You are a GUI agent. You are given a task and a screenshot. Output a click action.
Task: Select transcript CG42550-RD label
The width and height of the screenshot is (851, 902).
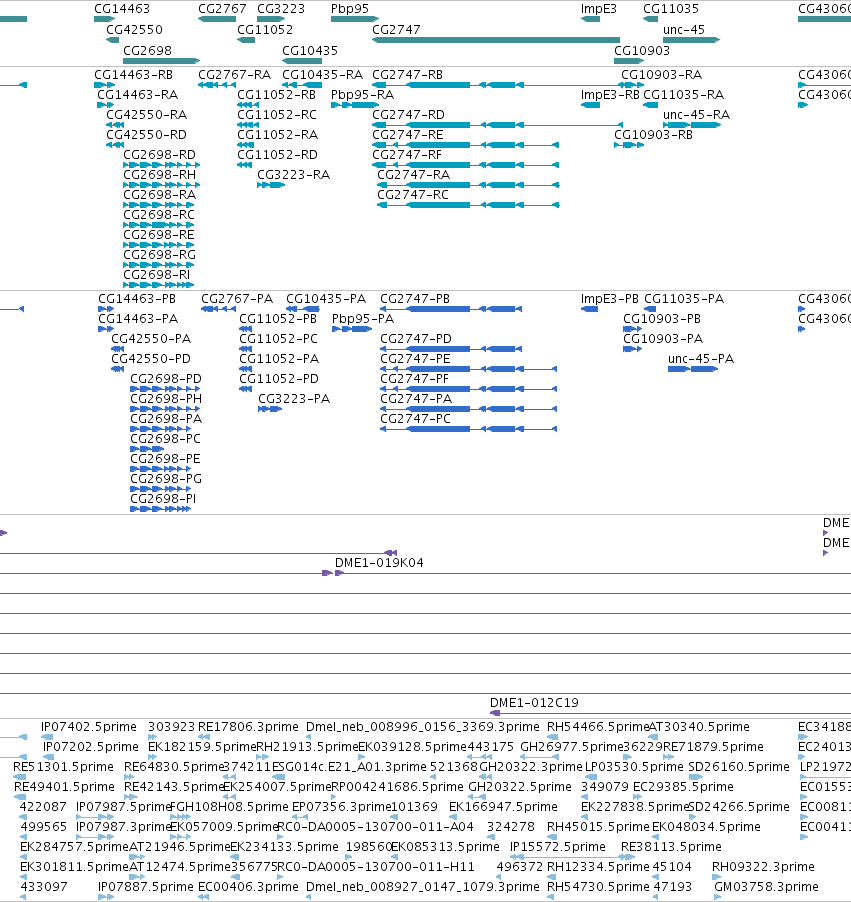pyautogui.click(x=146, y=135)
